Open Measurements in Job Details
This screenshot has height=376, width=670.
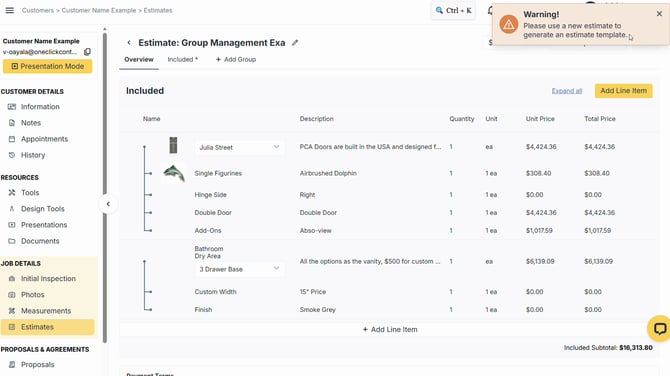tap(46, 311)
